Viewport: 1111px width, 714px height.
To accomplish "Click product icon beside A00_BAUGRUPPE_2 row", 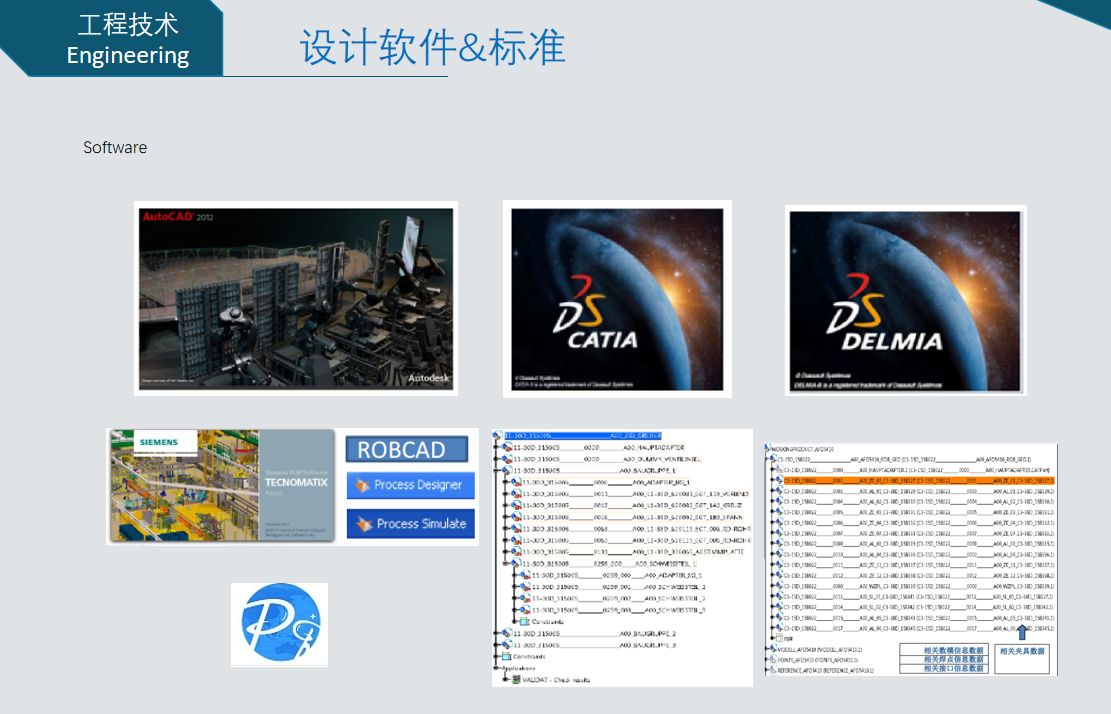I will [x=507, y=633].
